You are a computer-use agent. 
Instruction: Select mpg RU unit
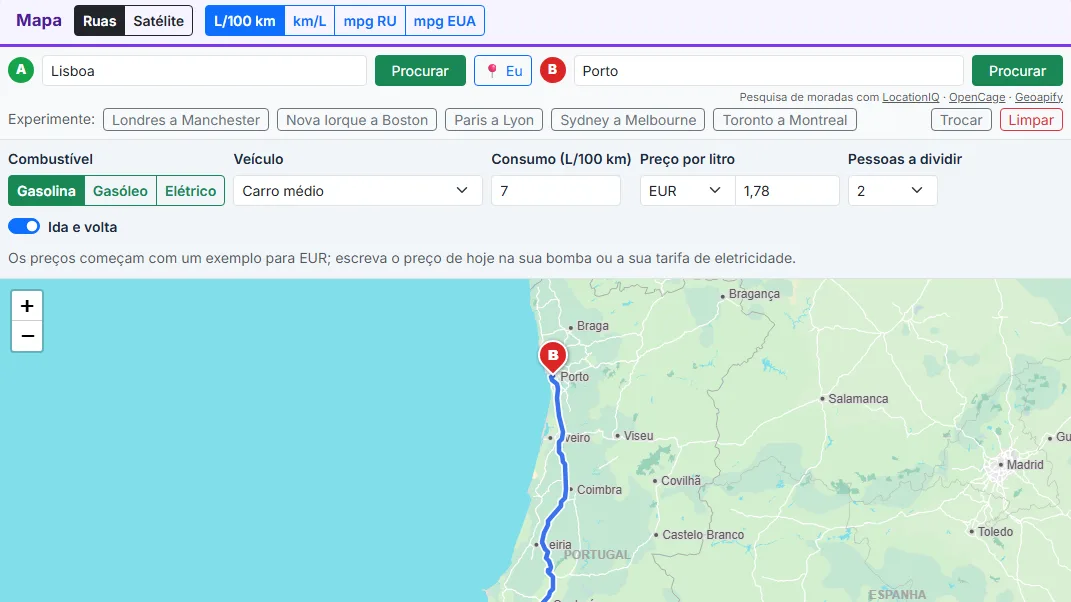point(370,20)
